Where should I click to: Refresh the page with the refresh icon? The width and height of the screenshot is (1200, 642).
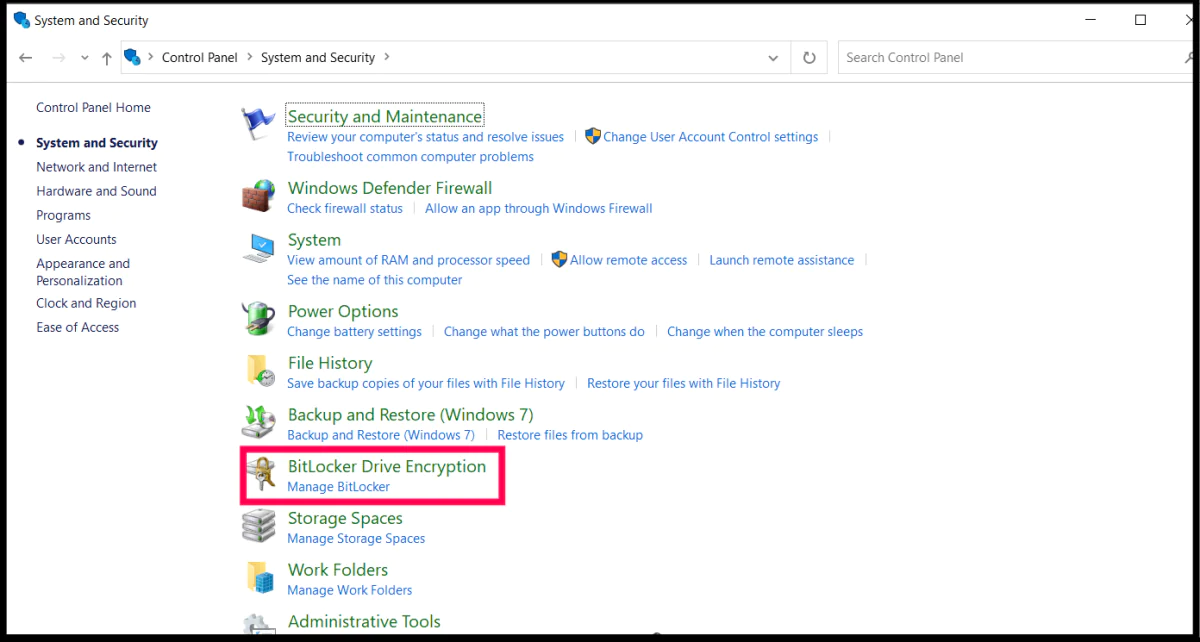(809, 57)
